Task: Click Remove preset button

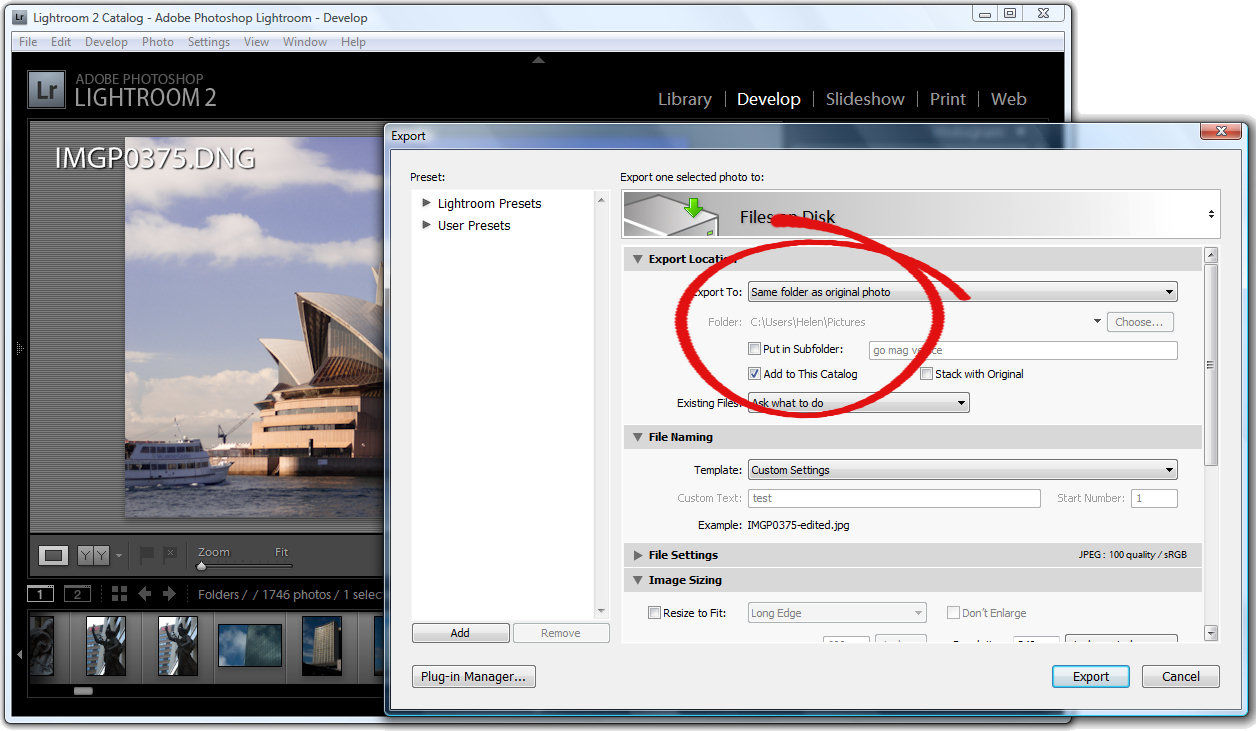Action: (560, 633)
